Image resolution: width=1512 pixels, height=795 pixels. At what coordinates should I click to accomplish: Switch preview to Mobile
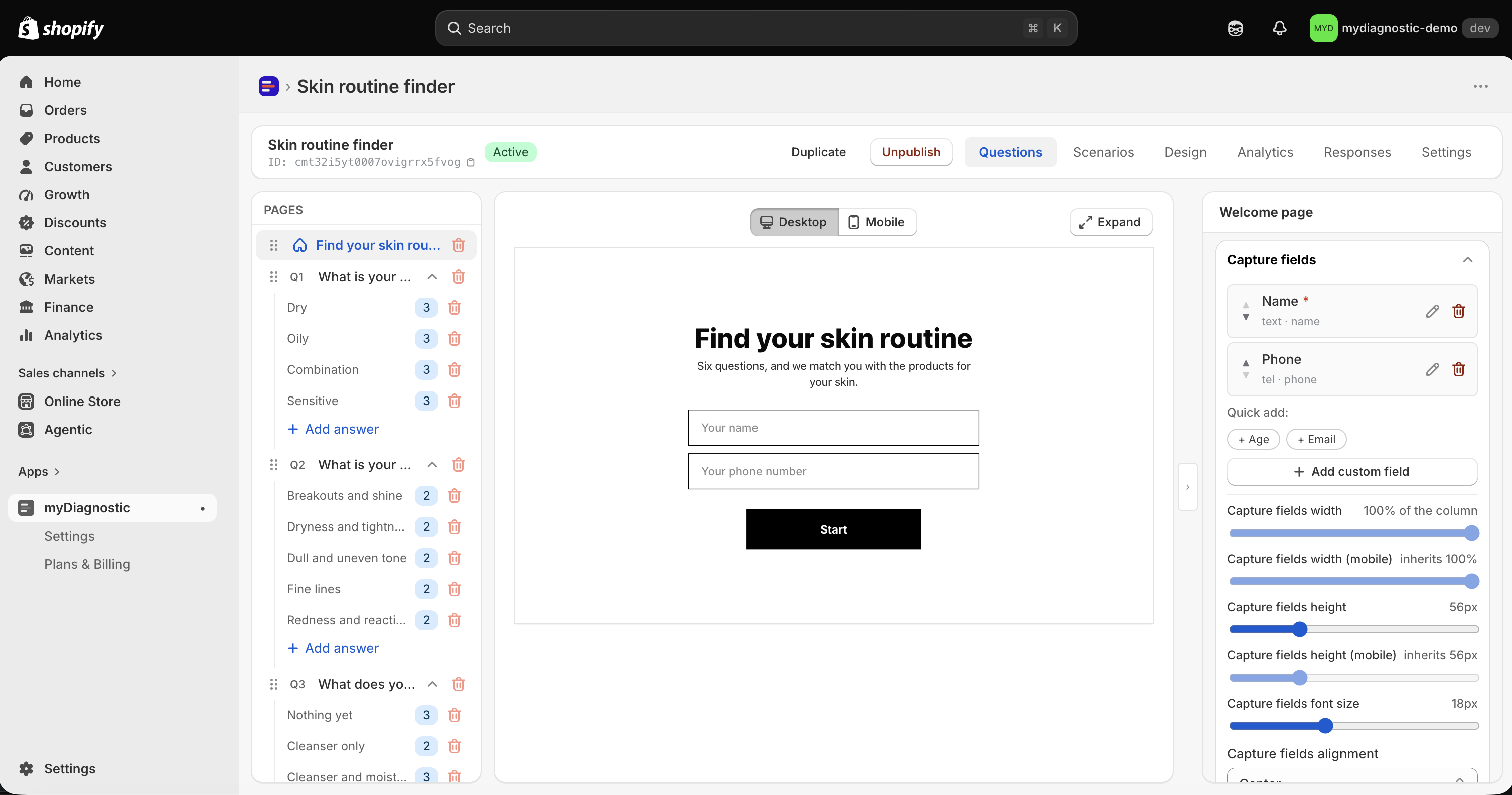click(877, 222)
